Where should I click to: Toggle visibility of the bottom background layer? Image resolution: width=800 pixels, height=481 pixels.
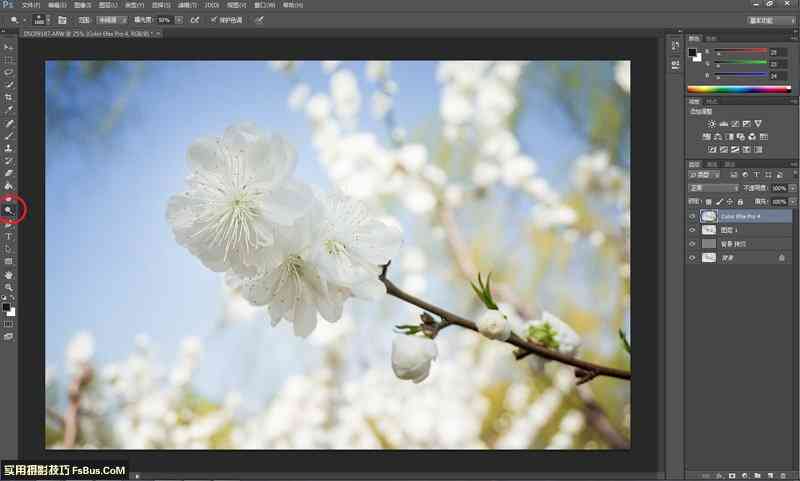tap(692, 258)
